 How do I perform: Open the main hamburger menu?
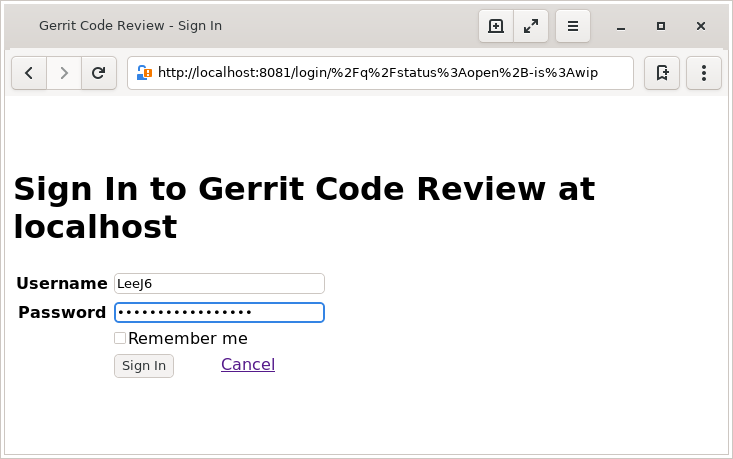[573, 26]
